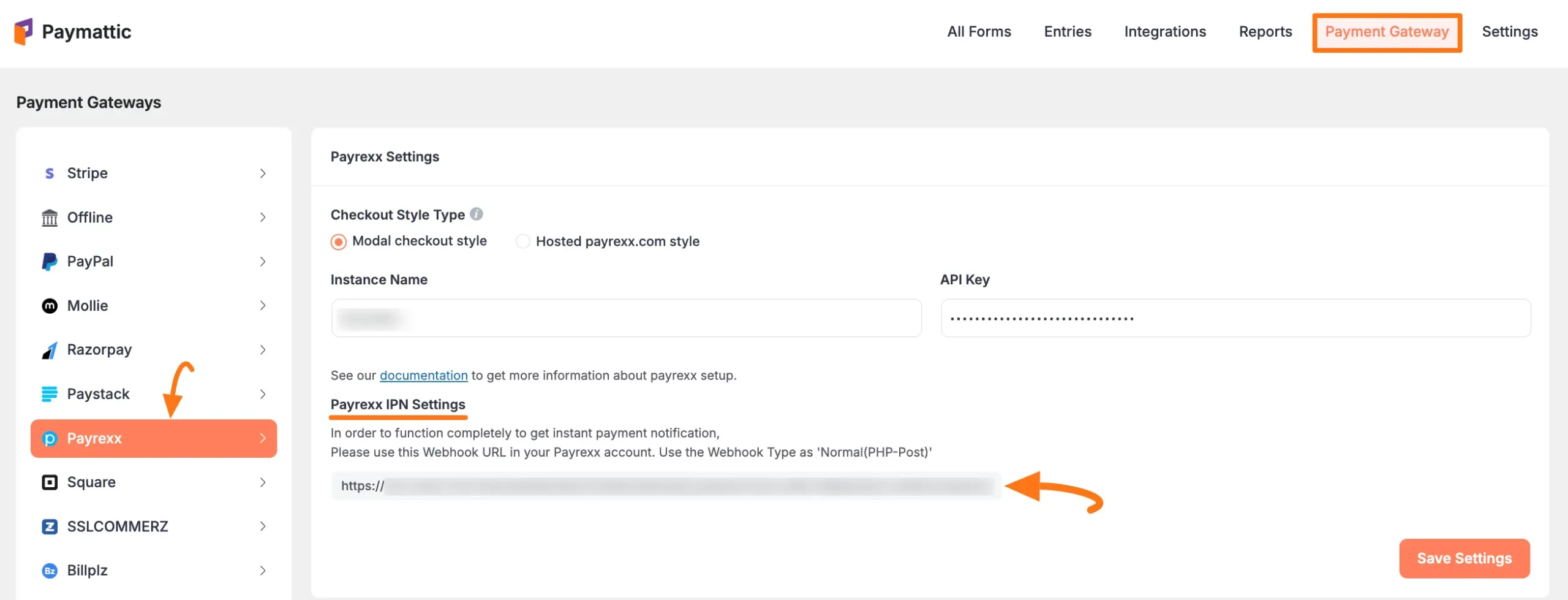Click the Offline payment bank icon

coord(49,217)
